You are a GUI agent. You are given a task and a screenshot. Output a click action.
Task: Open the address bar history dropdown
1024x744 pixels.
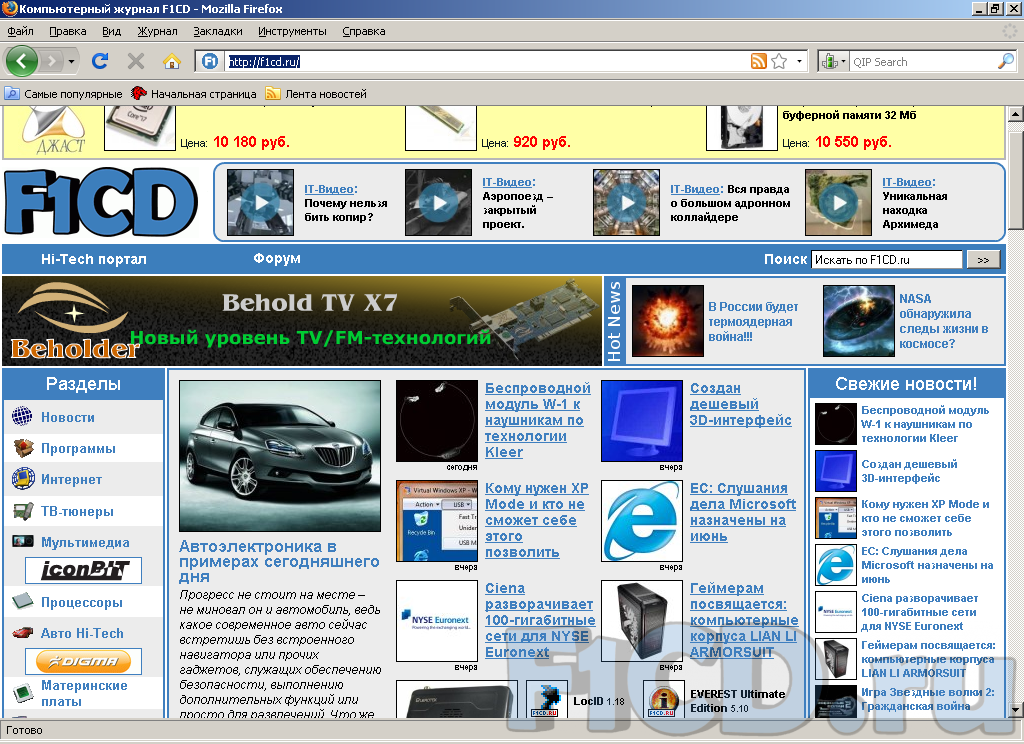tap(799, 61)
